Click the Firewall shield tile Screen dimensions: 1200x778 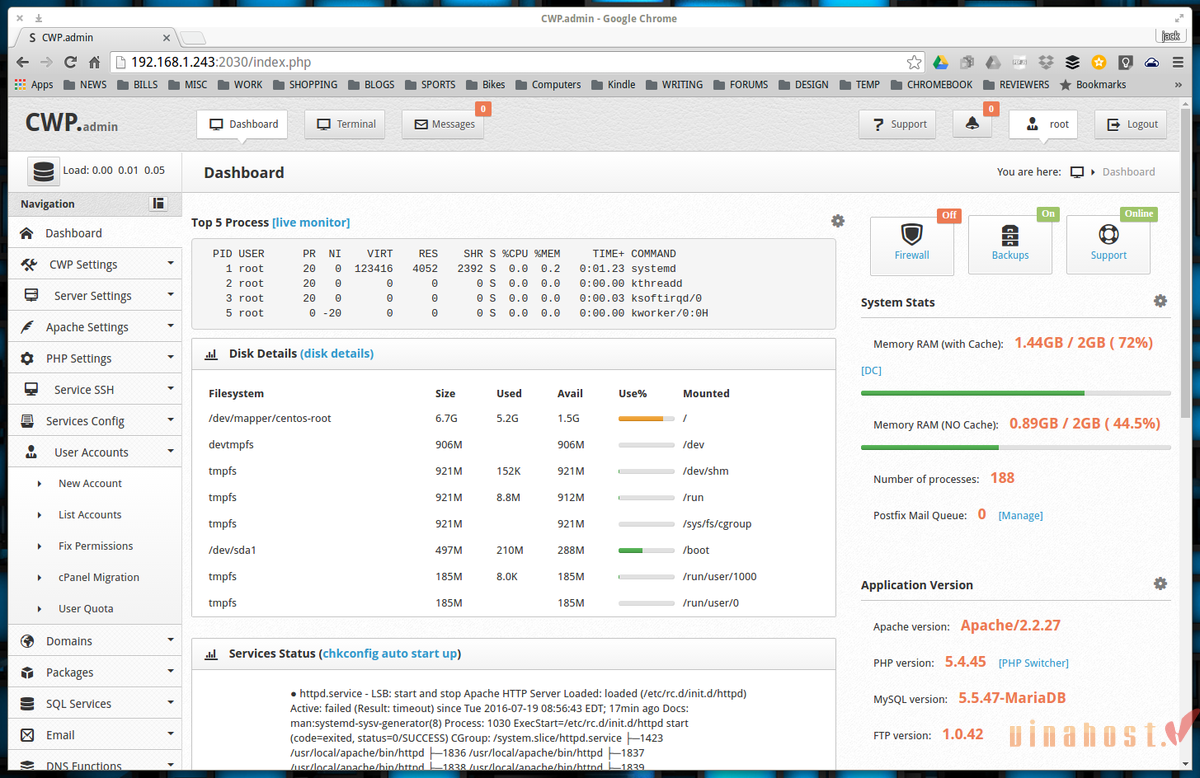click(912, 244)
